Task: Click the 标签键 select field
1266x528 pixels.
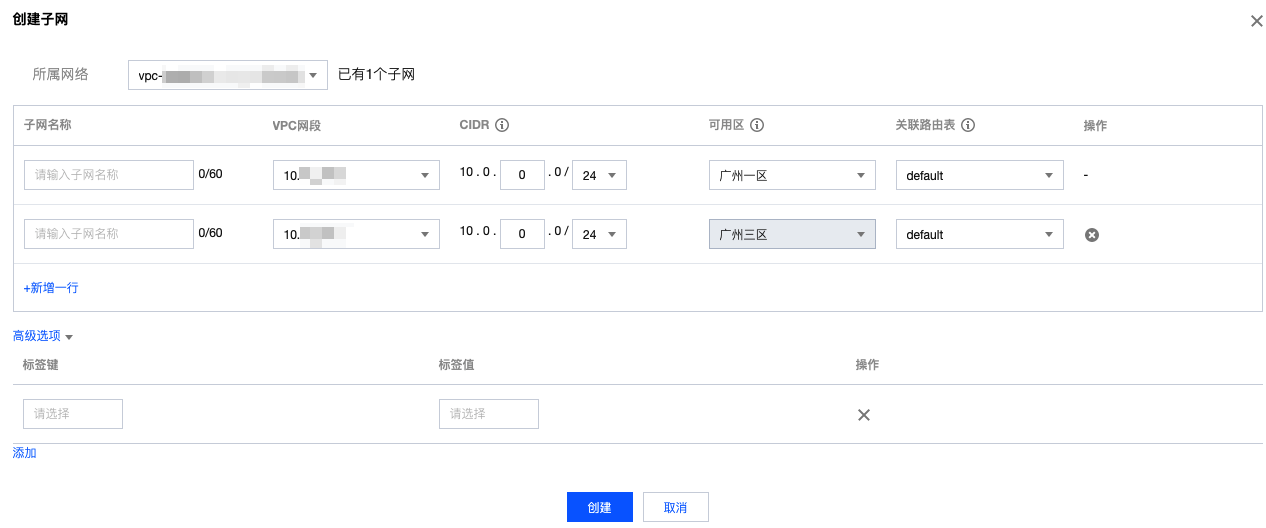Action: 73,414
